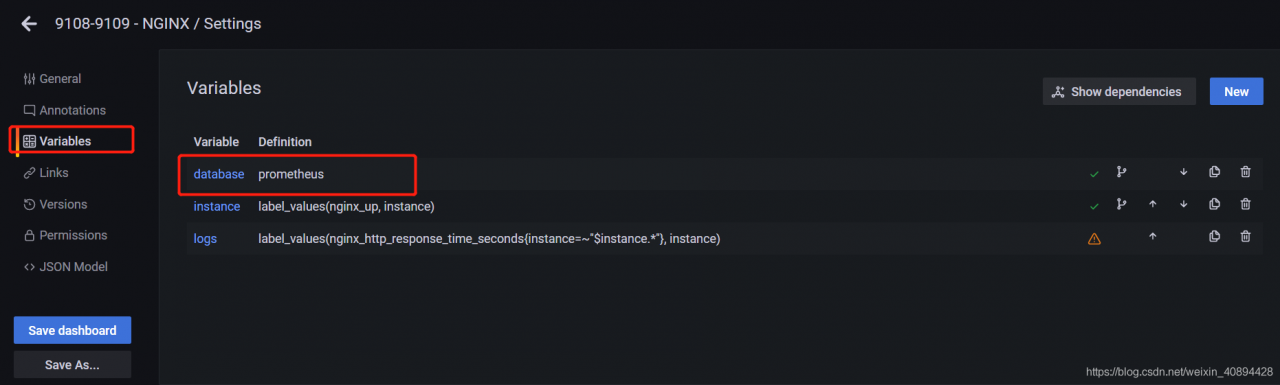Click the Show dependencies button
Screen dimensions: 1280x385
click(x=1119, y=91)
